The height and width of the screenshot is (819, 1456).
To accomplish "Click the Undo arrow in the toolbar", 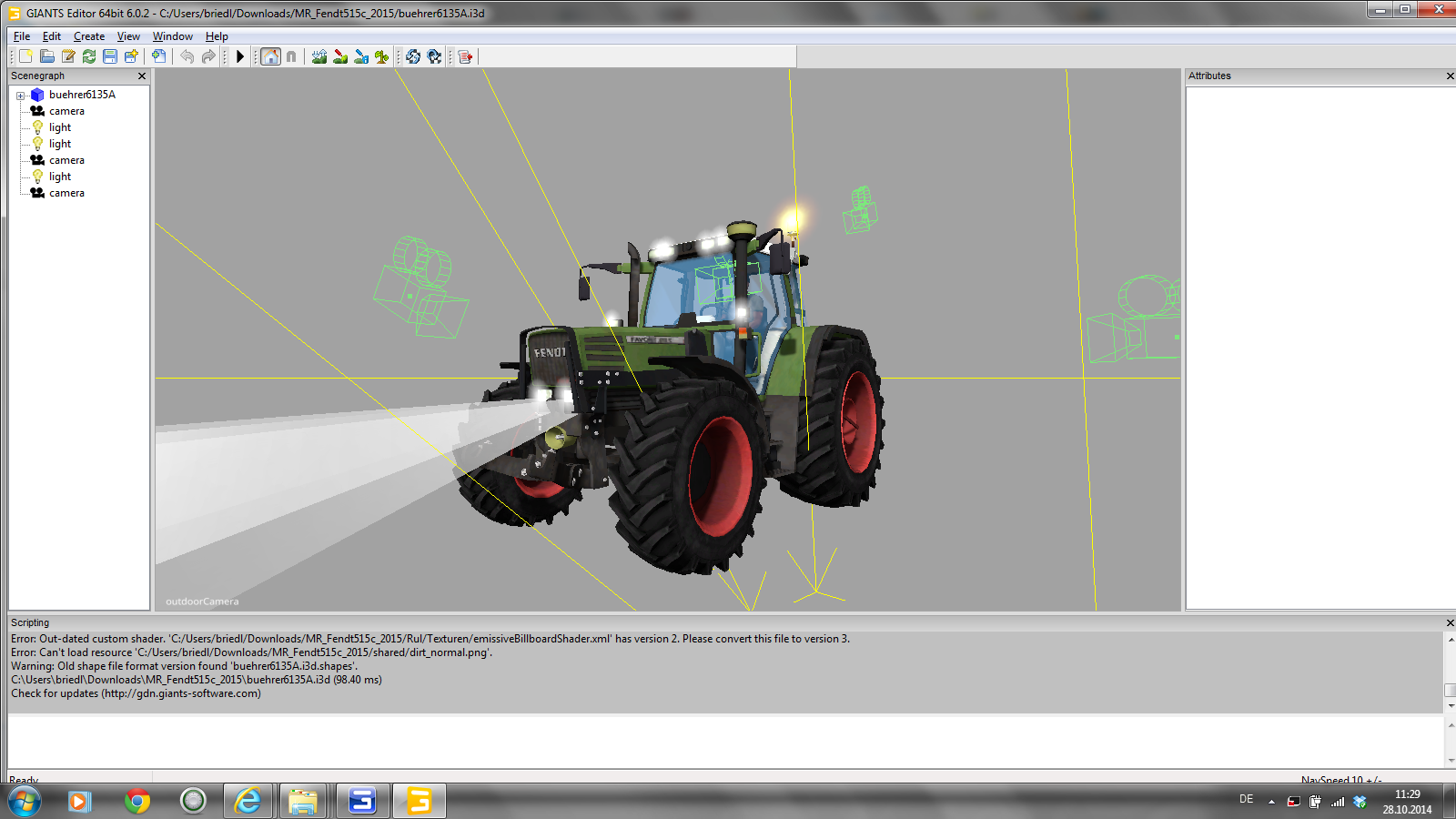I will (x=187, y=56).
